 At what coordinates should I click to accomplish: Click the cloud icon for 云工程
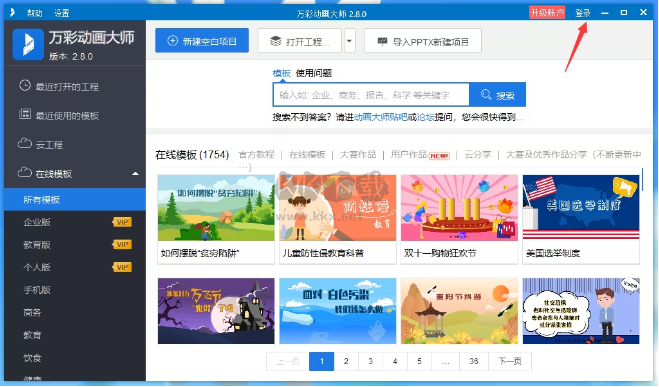tap(25, 143)
